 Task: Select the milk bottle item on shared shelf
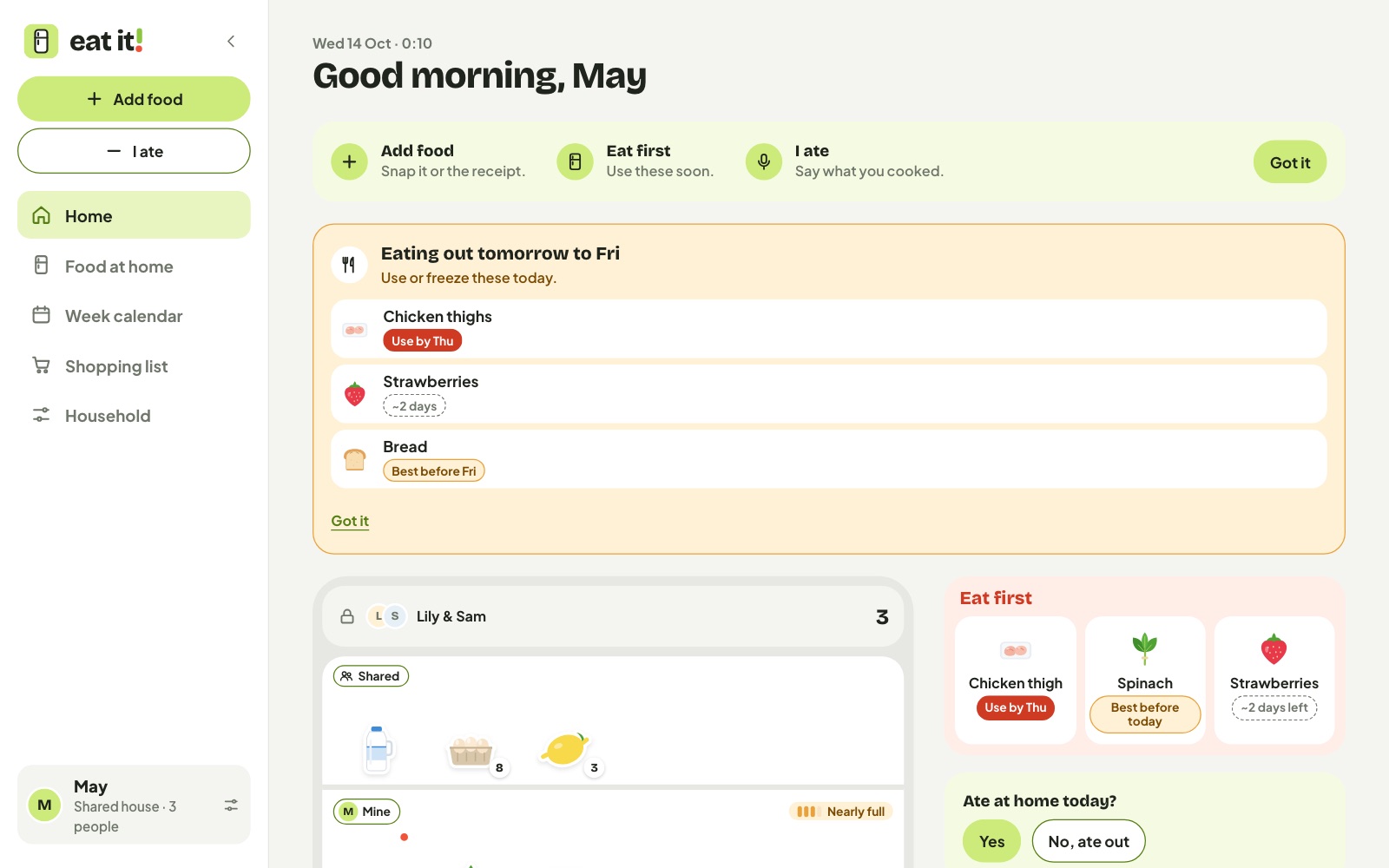[x=377, y=749]
